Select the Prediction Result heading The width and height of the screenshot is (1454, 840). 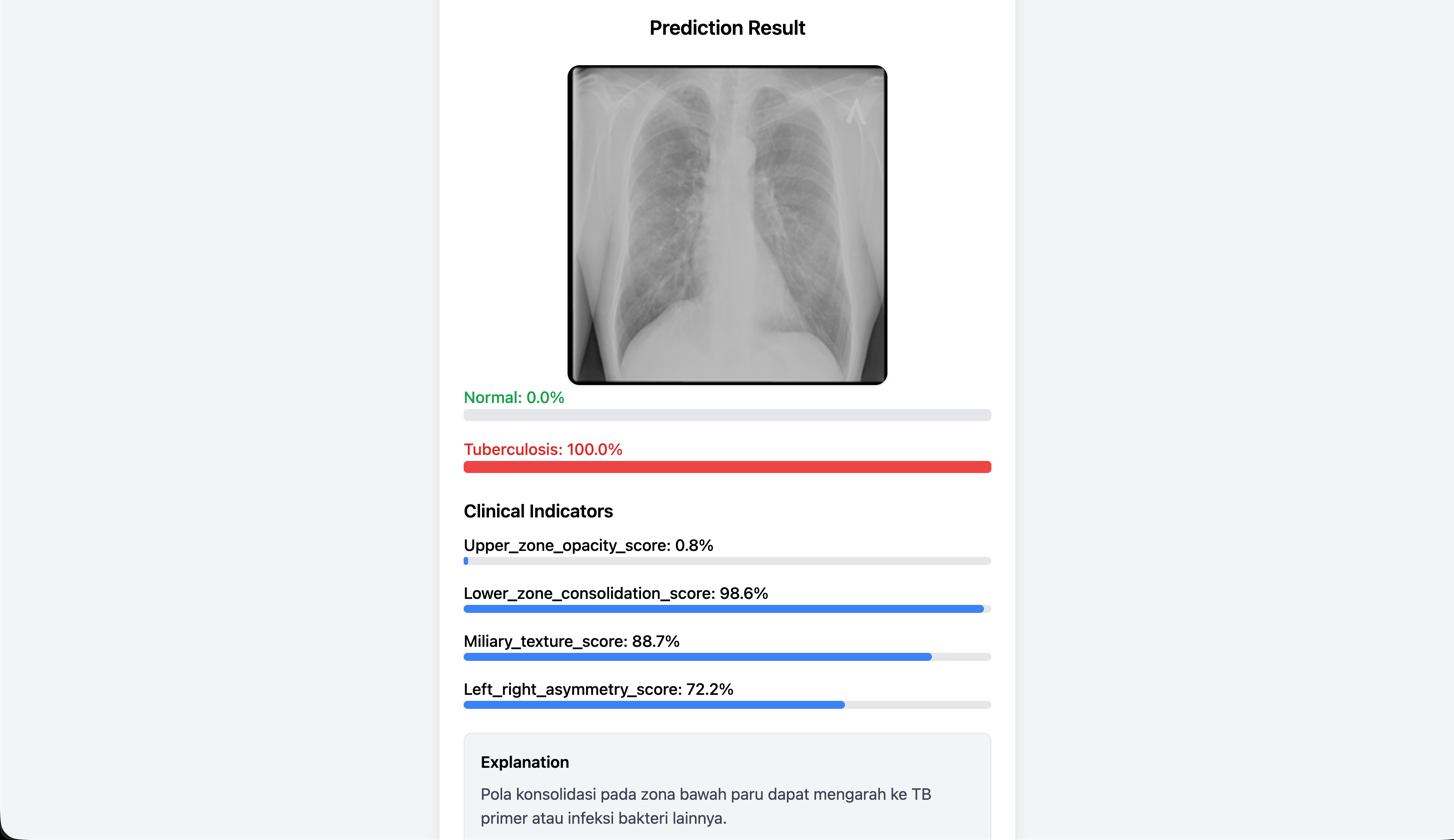pos(727,28)
